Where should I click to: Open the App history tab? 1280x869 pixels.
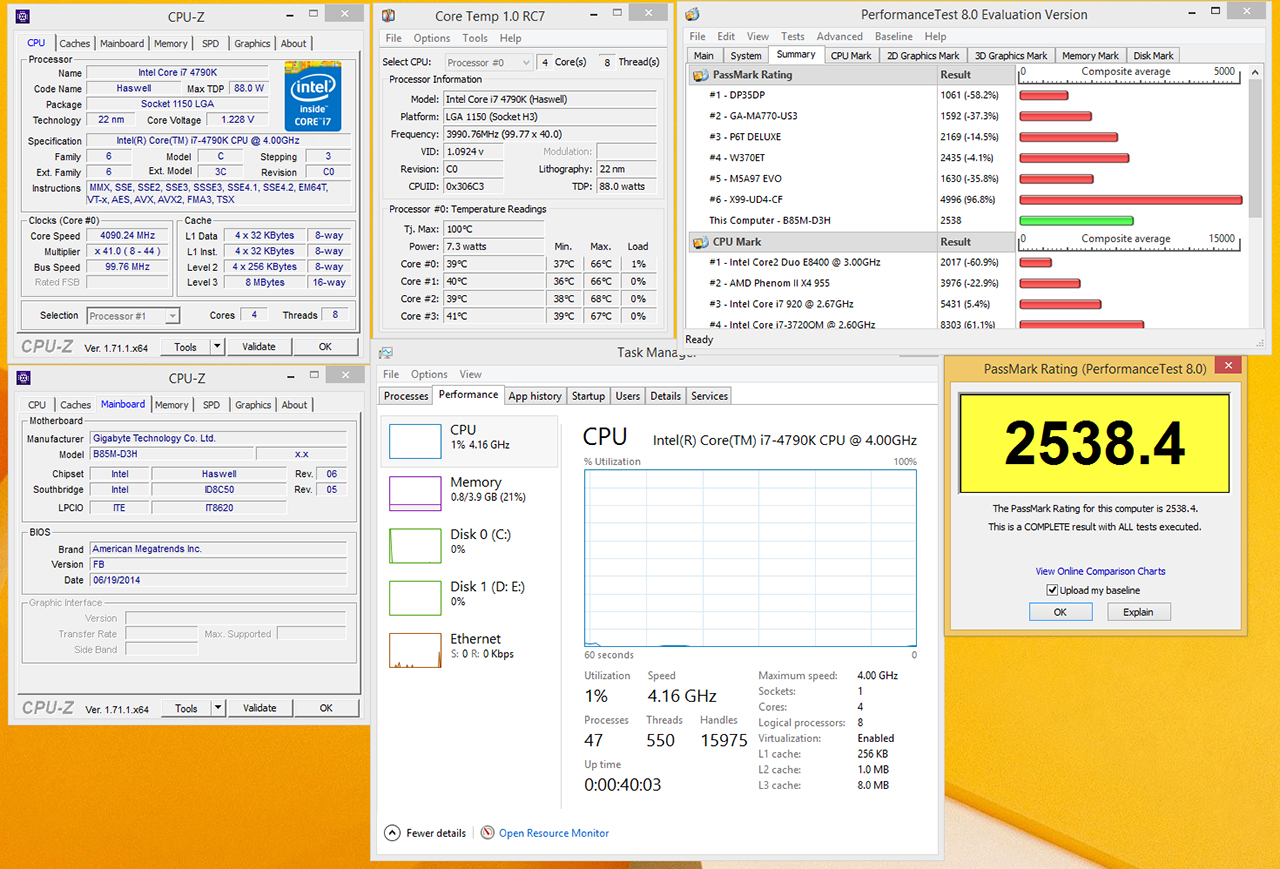(535, 396)
